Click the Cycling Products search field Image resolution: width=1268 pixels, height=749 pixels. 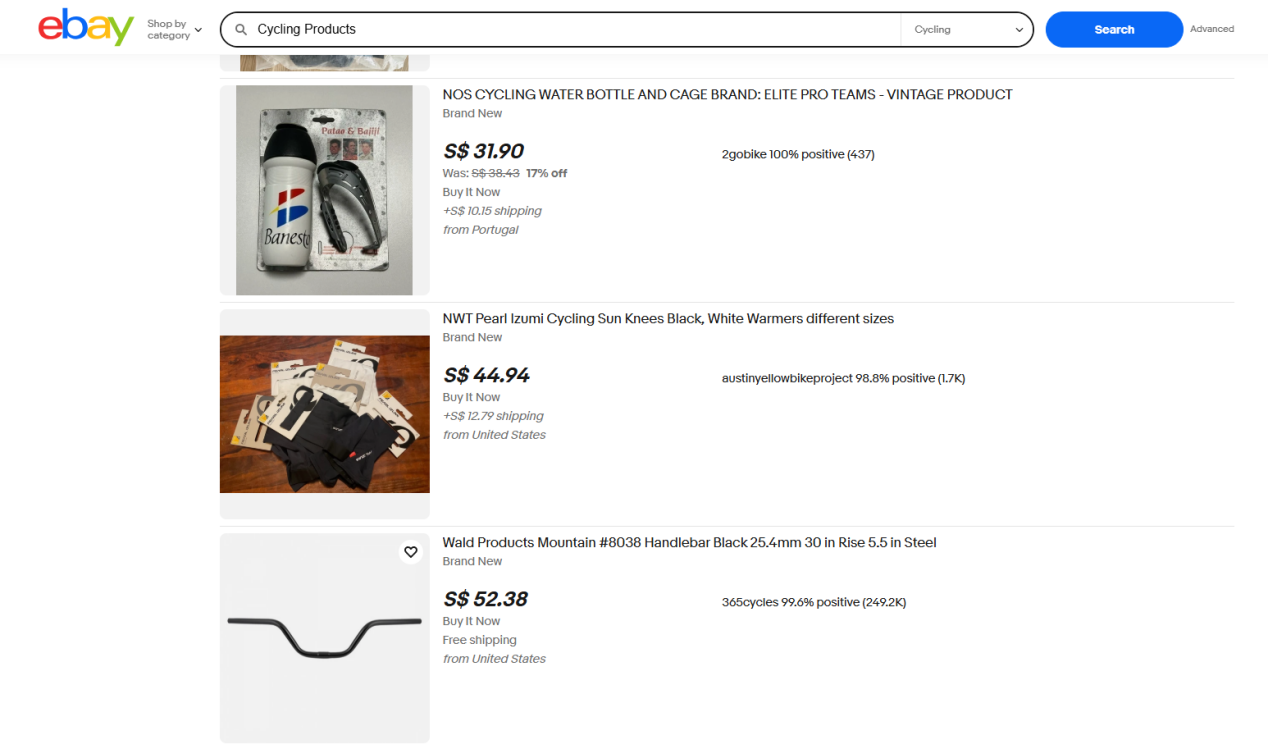click(x=570, y=30)
